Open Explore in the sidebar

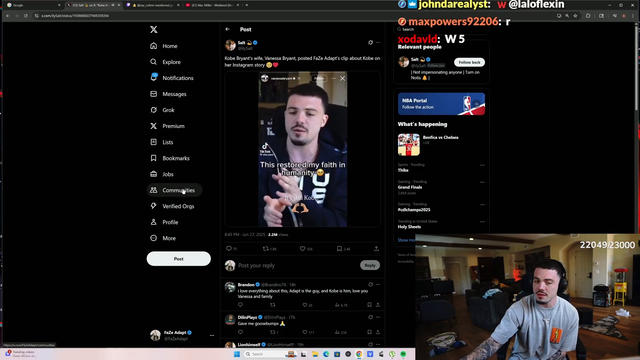click(x=166, y=62)
